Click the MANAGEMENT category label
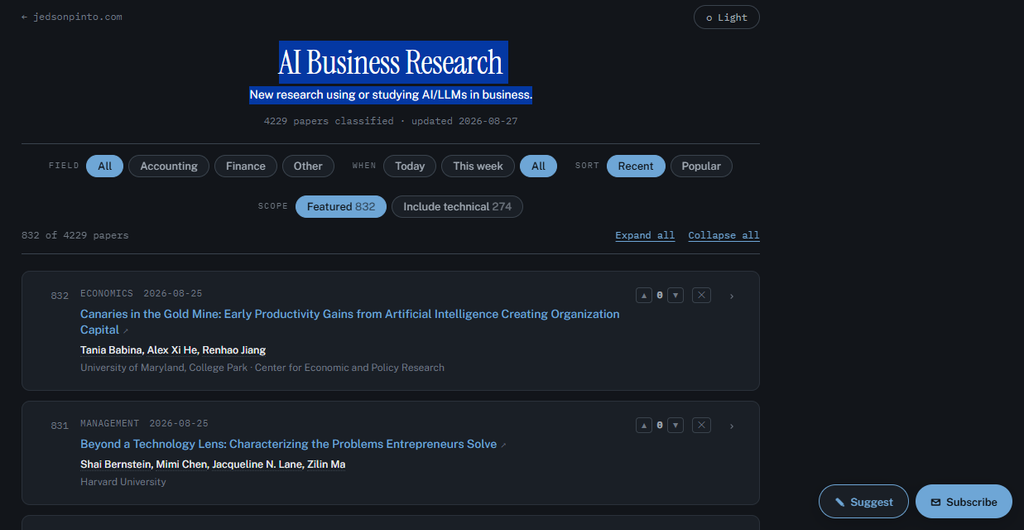The height and width of the screenshot is (530, 1024). coord(110,423)
